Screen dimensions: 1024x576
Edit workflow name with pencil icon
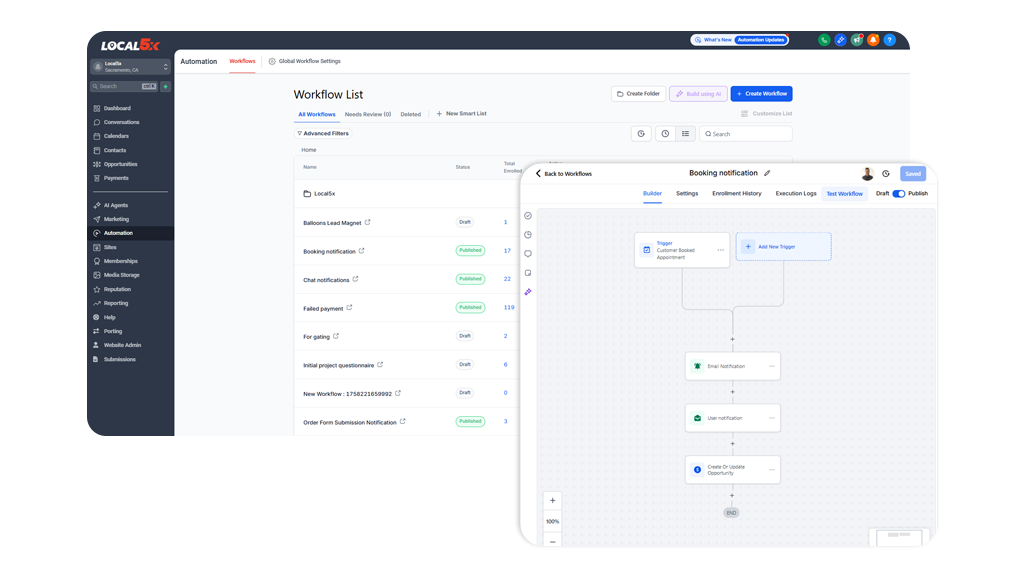tap(767, 174)
